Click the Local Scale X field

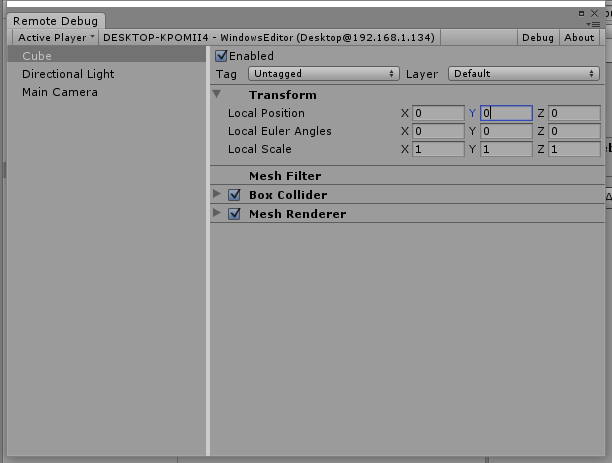coord(438,149)
